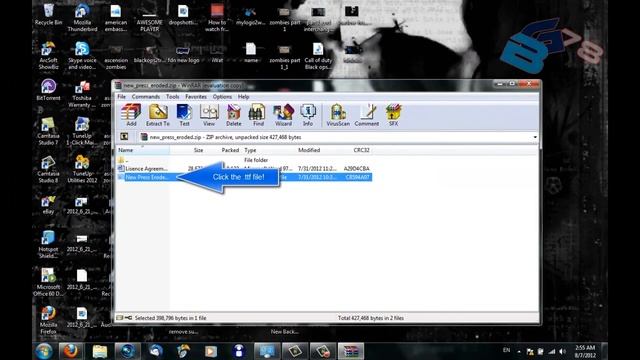This screenshot has width=640, height=360.
Task: Select Mozilla Firefox desktop shortcut
Action: (x=48, y=320)
